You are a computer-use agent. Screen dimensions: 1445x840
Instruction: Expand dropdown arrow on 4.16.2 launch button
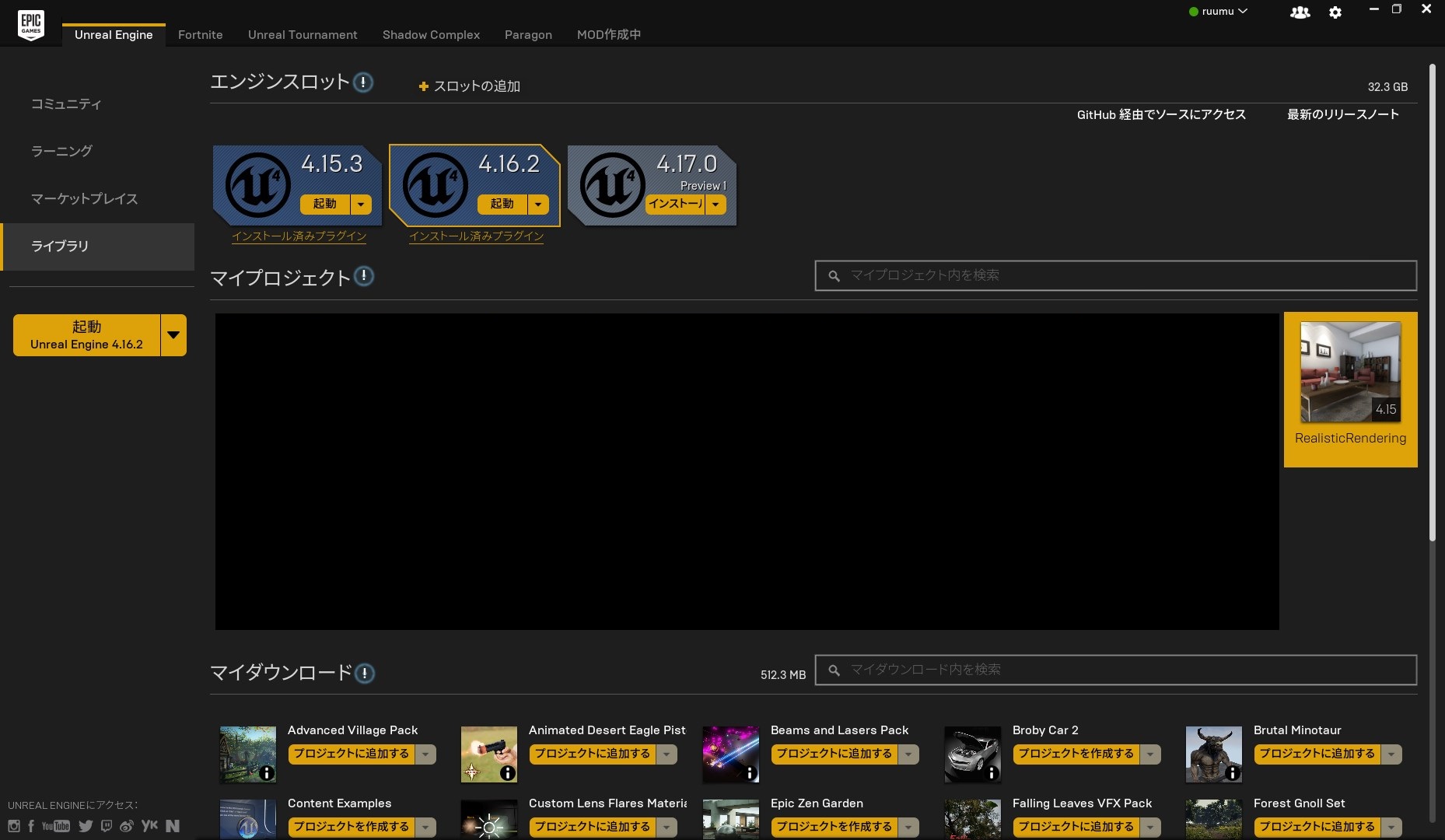538,205
